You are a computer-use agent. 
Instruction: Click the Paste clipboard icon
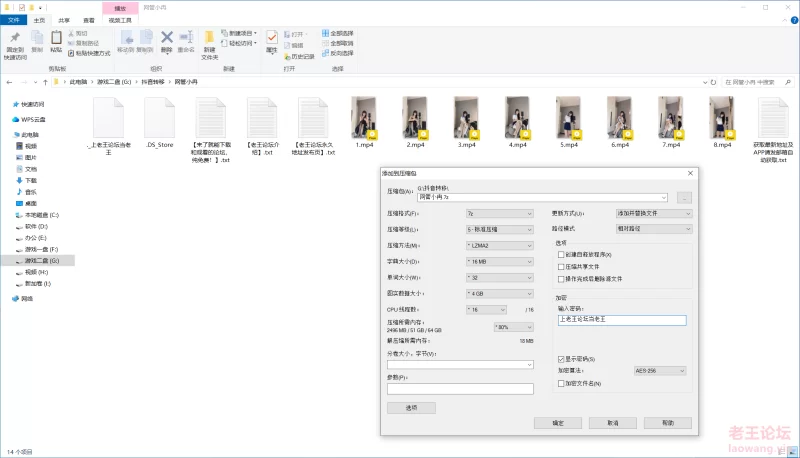click(56, 37)
